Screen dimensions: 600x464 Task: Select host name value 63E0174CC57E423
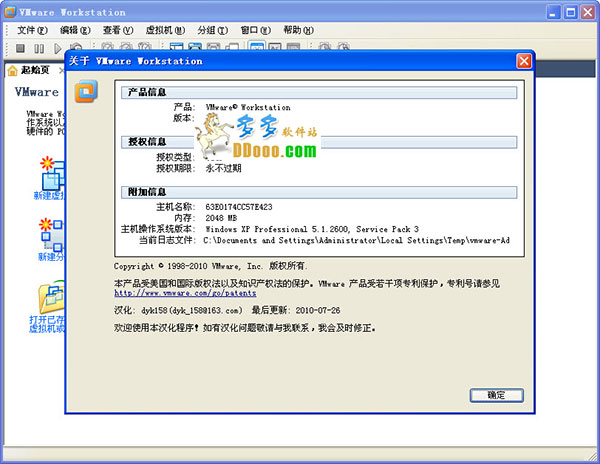(239, 207)
